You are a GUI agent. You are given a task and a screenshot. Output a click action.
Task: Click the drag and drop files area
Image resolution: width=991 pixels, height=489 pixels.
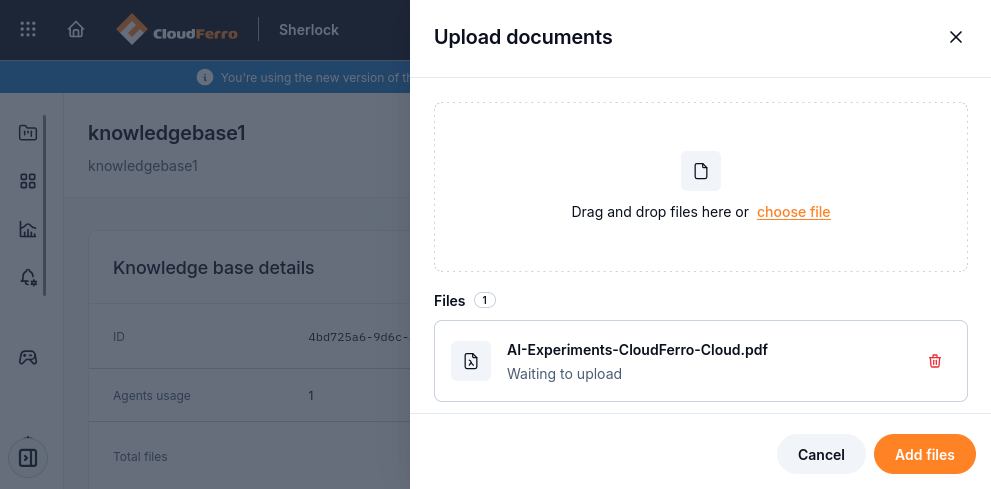701,187
